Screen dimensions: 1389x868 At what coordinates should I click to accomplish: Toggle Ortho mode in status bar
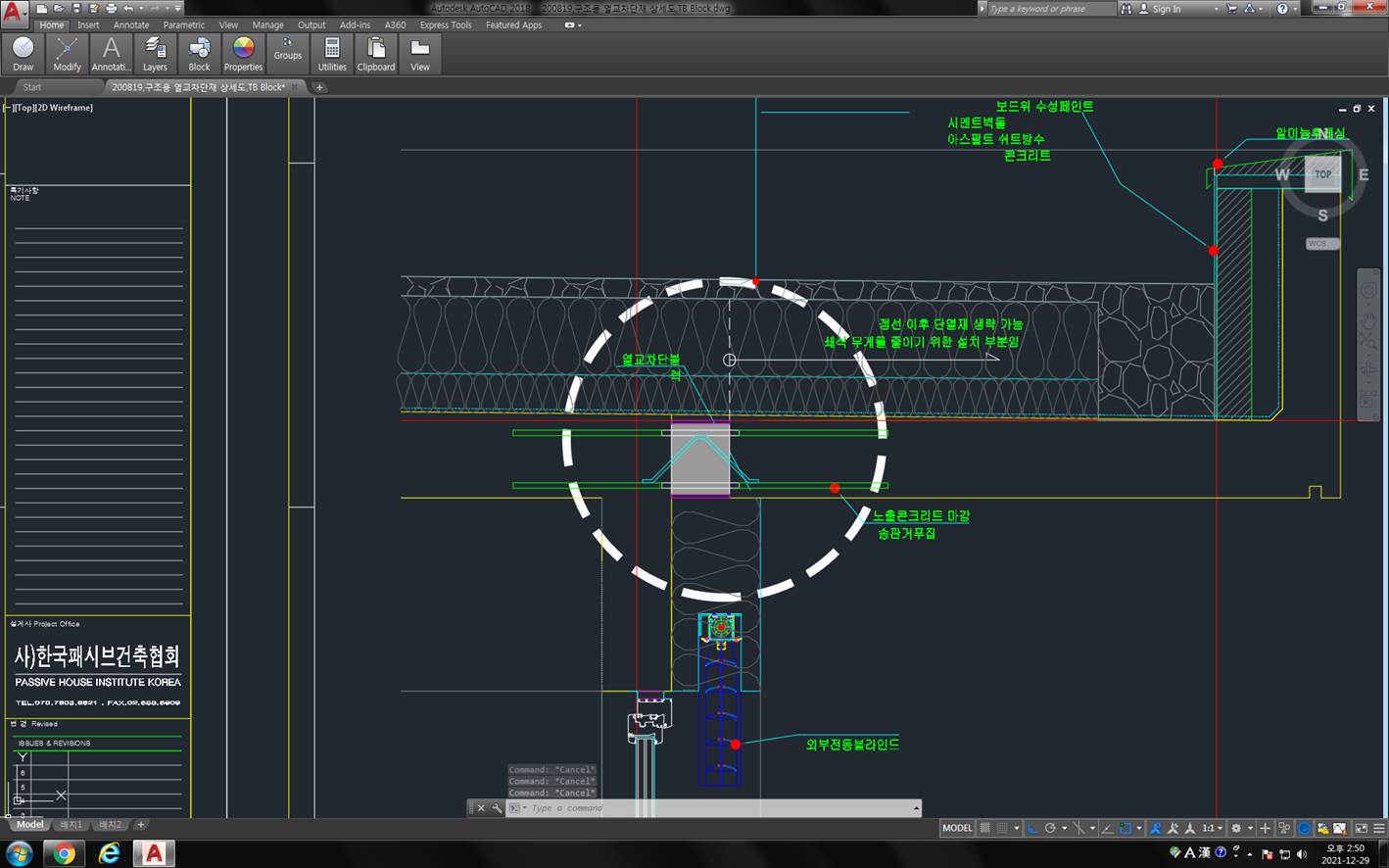click(x=1032, y=828)
